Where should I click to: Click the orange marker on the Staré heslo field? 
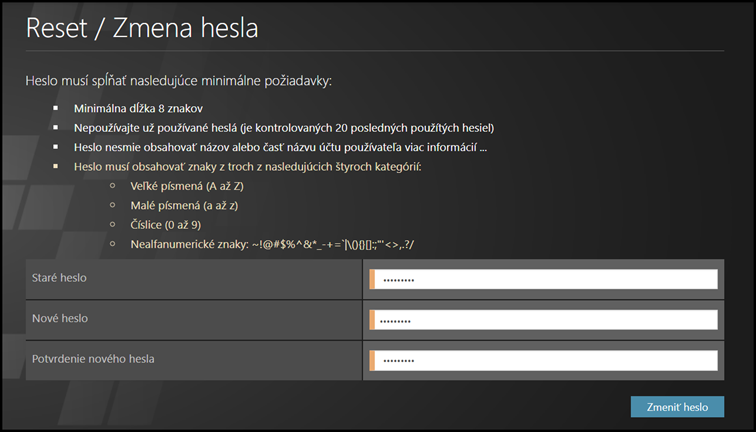[372, 280]
